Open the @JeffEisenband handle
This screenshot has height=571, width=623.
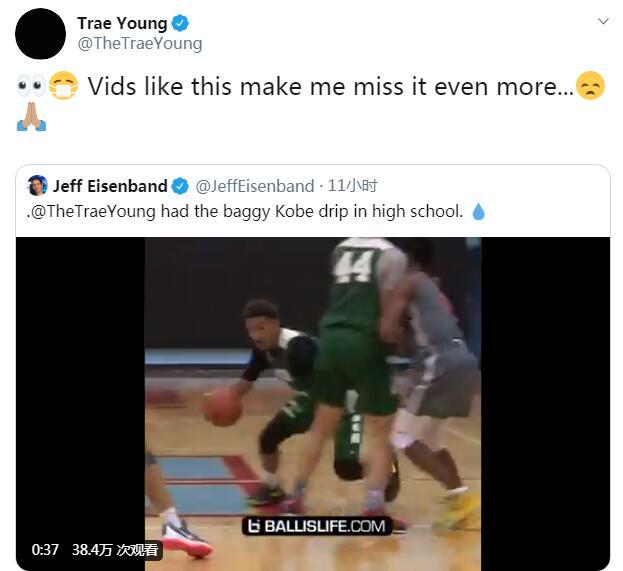click(255, 186)
